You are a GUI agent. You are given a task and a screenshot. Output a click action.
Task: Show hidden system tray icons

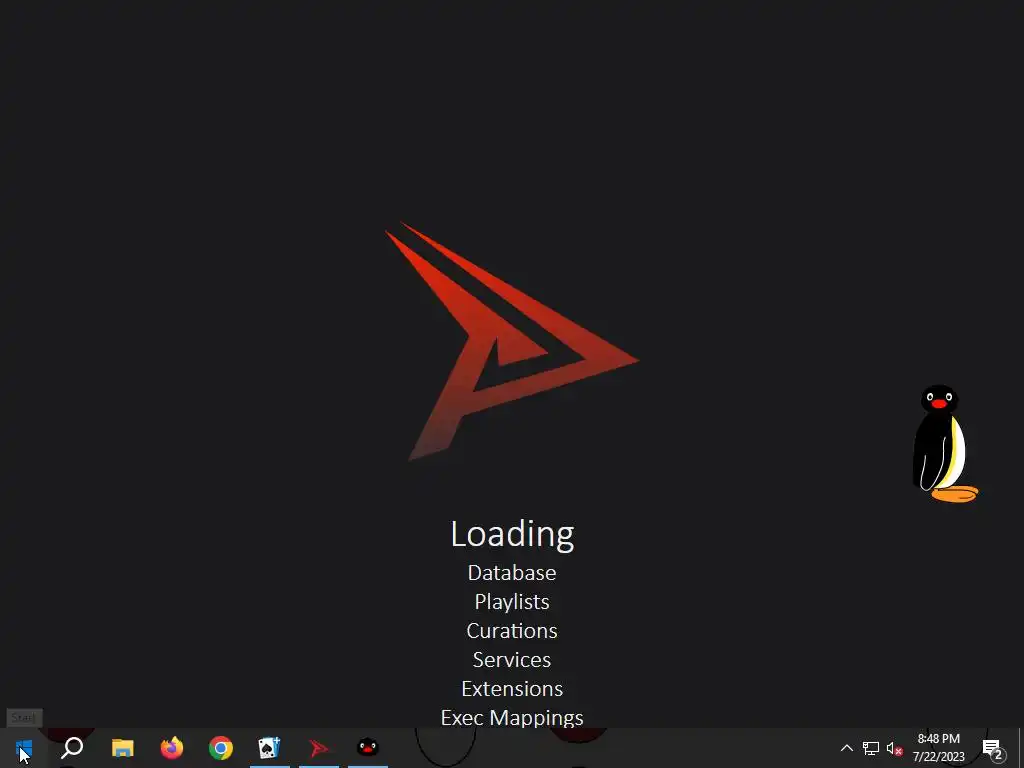(846, 748)
